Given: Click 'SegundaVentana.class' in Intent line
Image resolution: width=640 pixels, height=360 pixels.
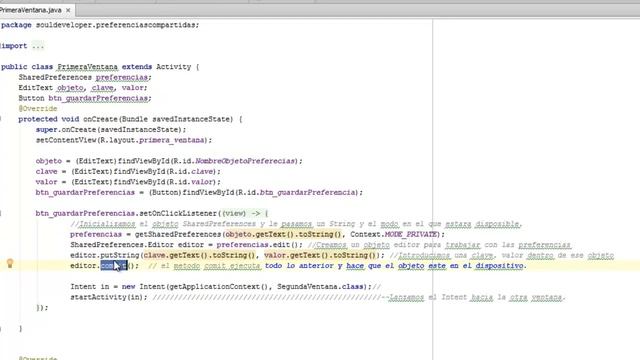Looking at the screenshot, I should point(320,287).
